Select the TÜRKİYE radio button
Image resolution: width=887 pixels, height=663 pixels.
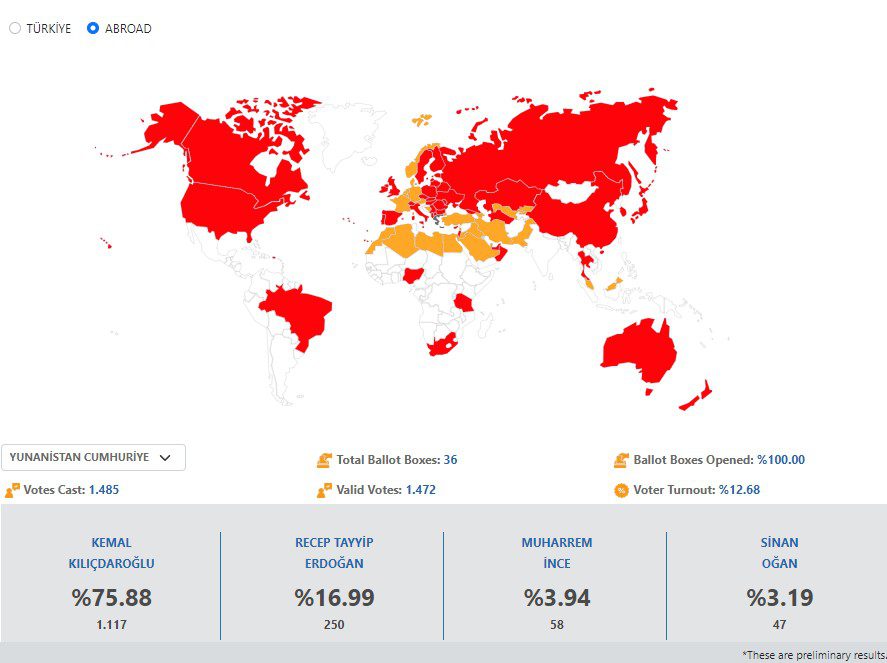click(x=15, y=28)
